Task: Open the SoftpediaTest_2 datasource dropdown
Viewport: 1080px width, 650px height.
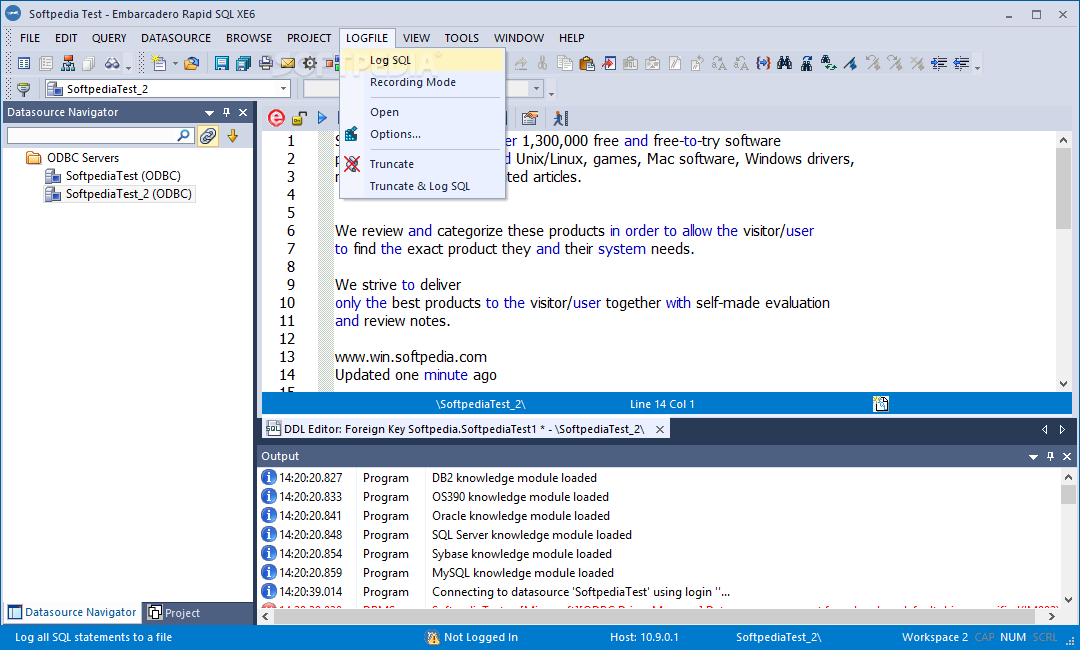Action: [283, 89]
